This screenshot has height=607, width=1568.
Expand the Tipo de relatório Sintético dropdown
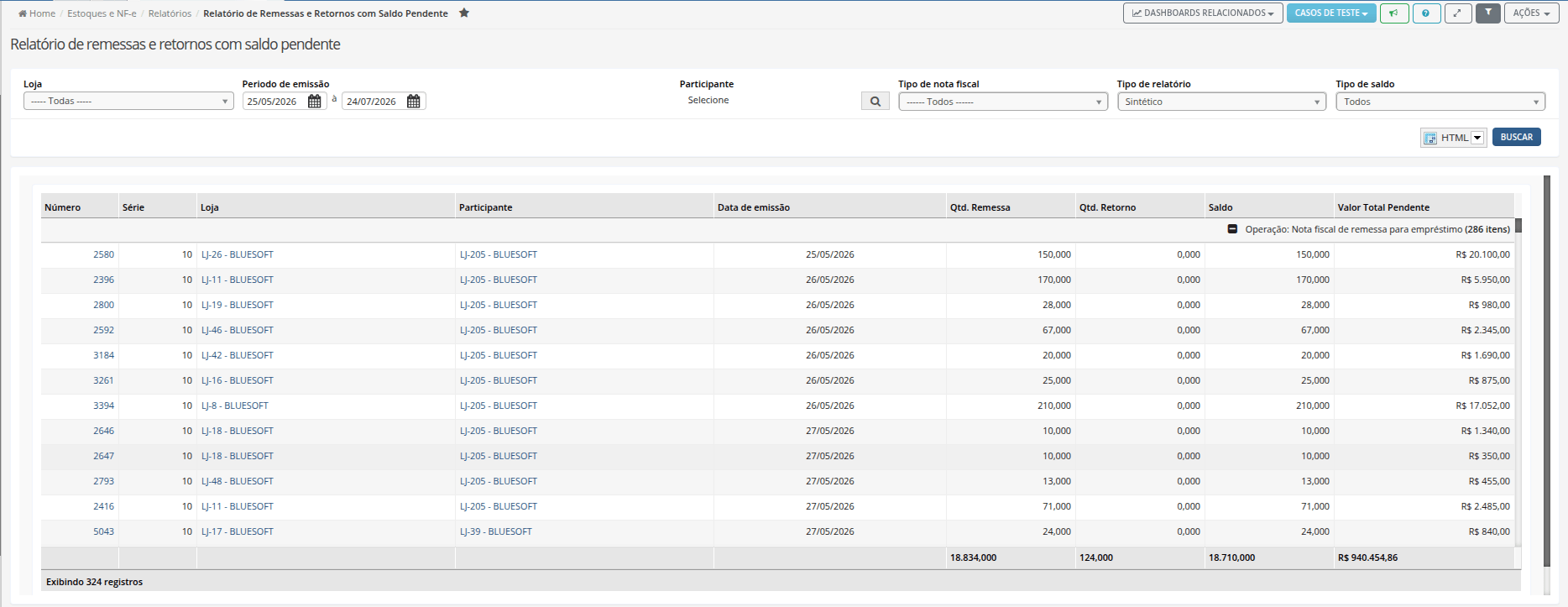(x=1222, y=102)
